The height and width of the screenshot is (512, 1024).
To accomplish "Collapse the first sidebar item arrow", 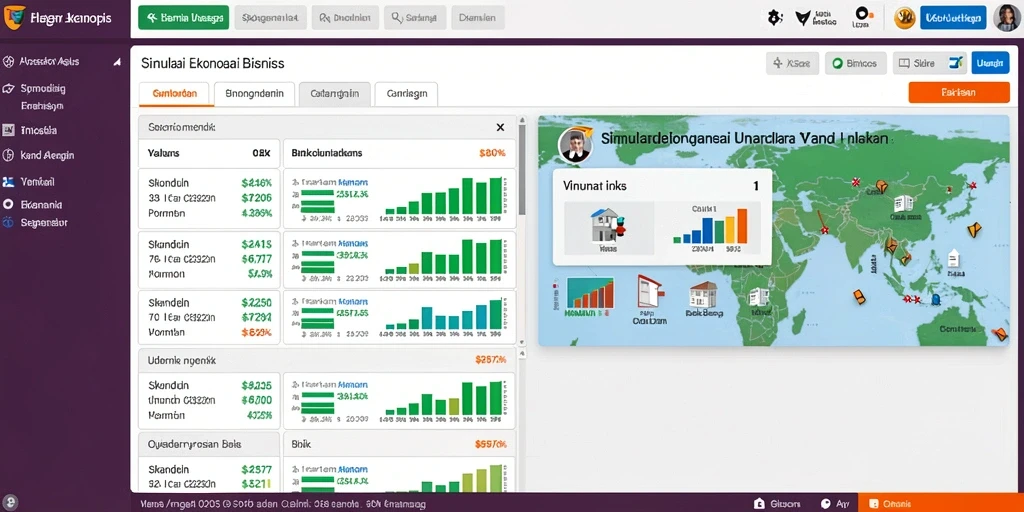I will point(117,62).
